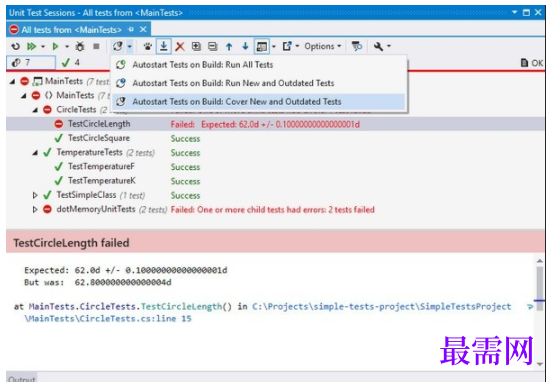The width and height of the screenshot is (552, 382).
Task: Click the OK status document icon
Action: point(524,63)
